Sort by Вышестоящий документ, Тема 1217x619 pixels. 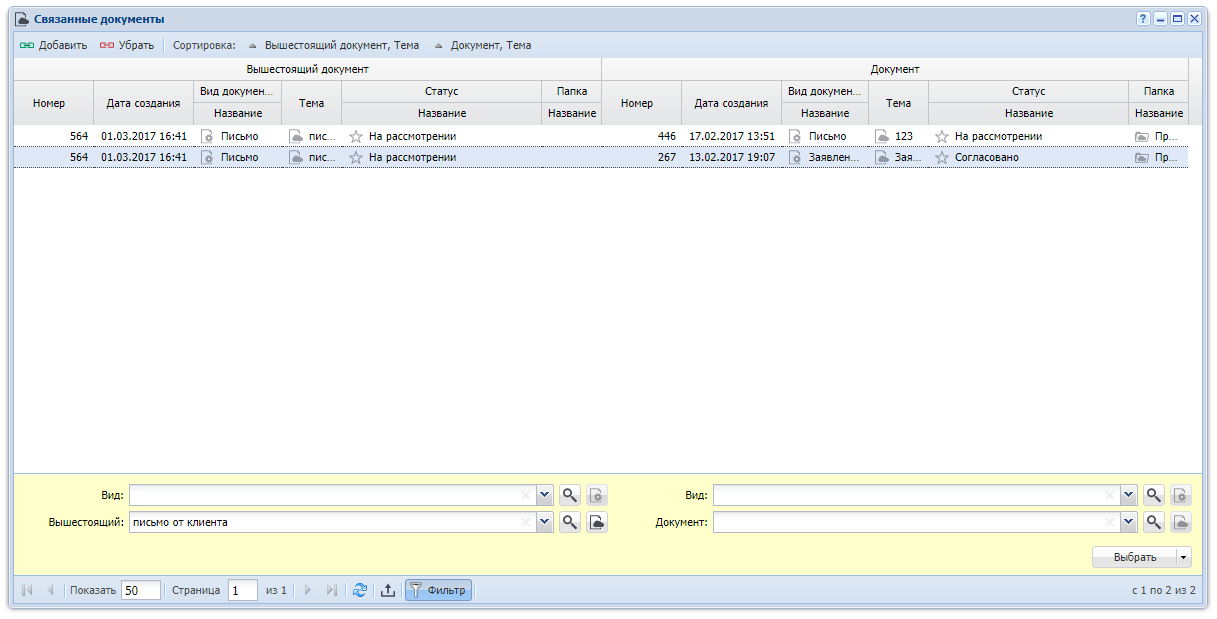point(334,45)
